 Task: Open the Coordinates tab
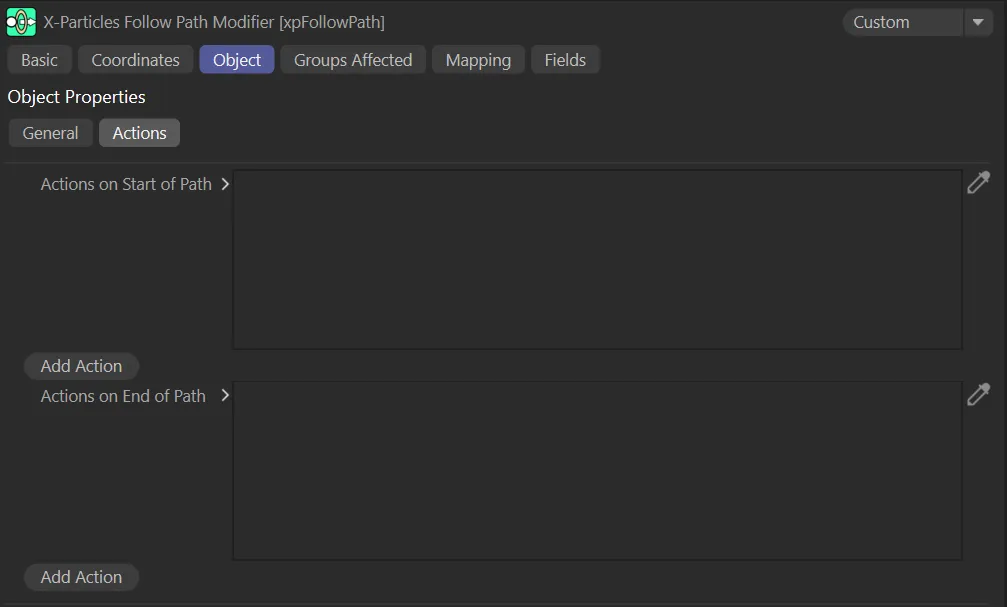coord(135,60)
